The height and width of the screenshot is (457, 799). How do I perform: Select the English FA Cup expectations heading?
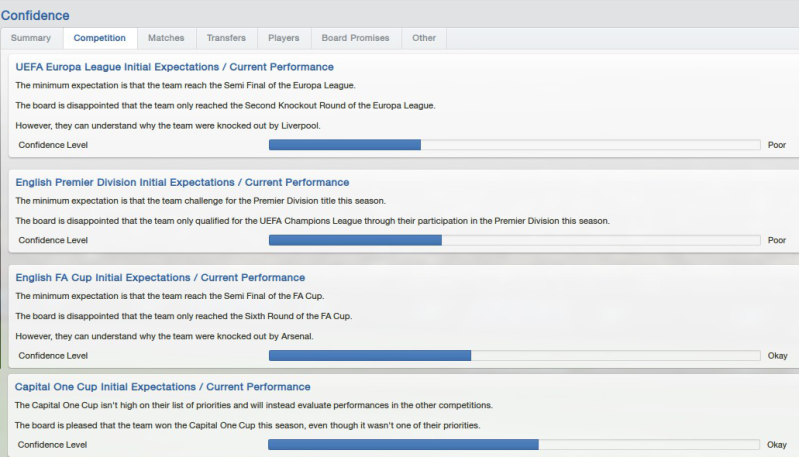click(x=160, y=277)
